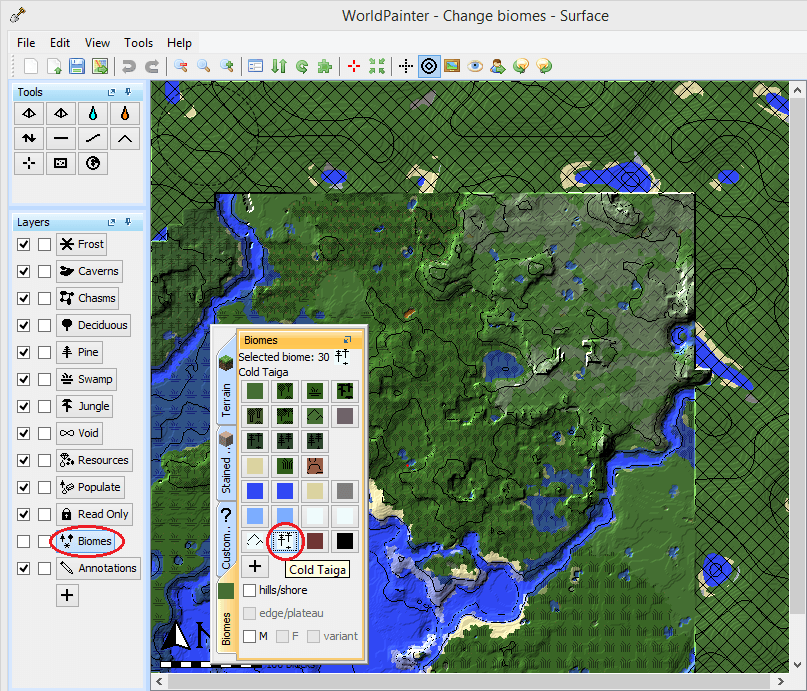Switch to the Custom vertical tab
Screen dimensions: 807x691
pos(226,538)
